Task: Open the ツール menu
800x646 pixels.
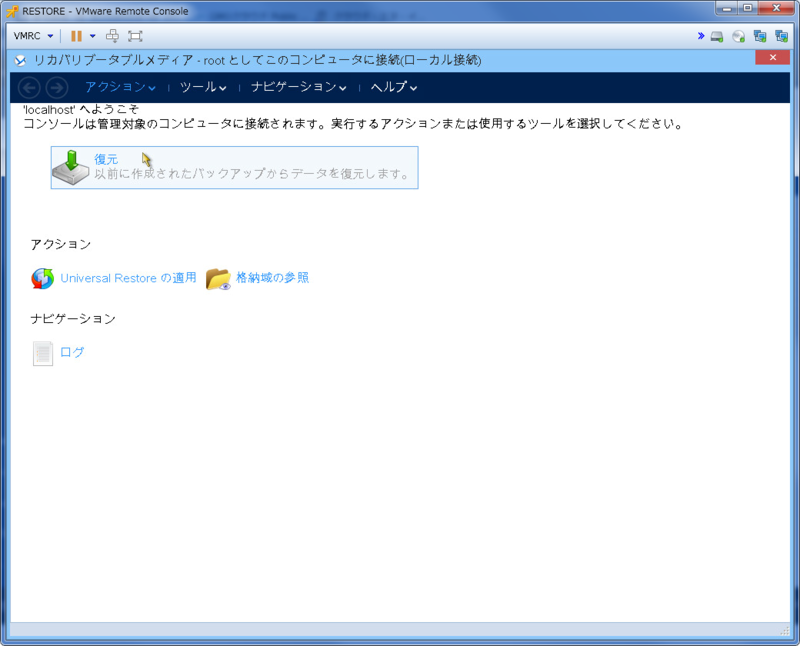Action: click(x=202, y=87)
